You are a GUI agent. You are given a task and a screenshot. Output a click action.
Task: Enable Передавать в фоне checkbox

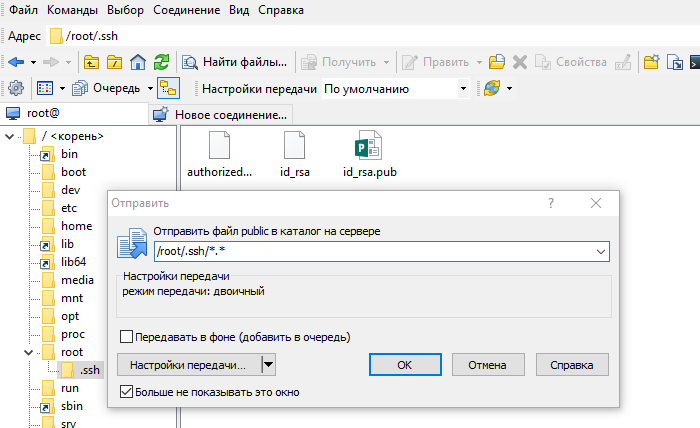point(127,337)
